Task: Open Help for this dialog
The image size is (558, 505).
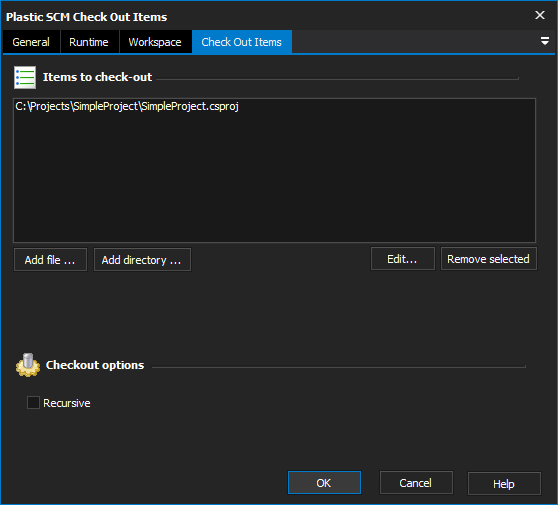Action: (504, 483)
